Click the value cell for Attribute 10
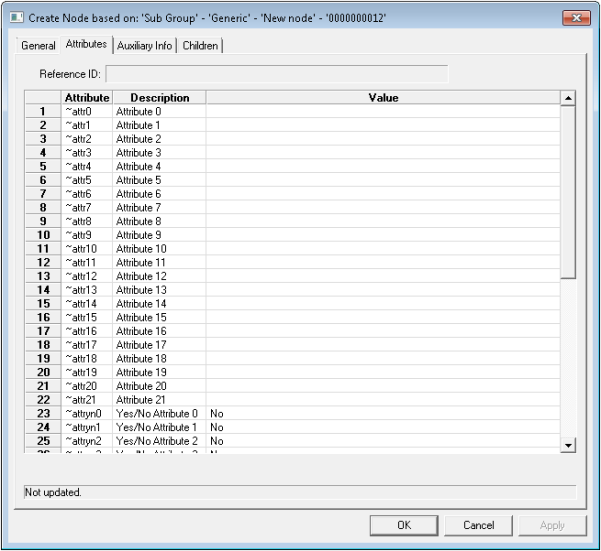Viewport: 601px width, 551px height. coord(383,249)
